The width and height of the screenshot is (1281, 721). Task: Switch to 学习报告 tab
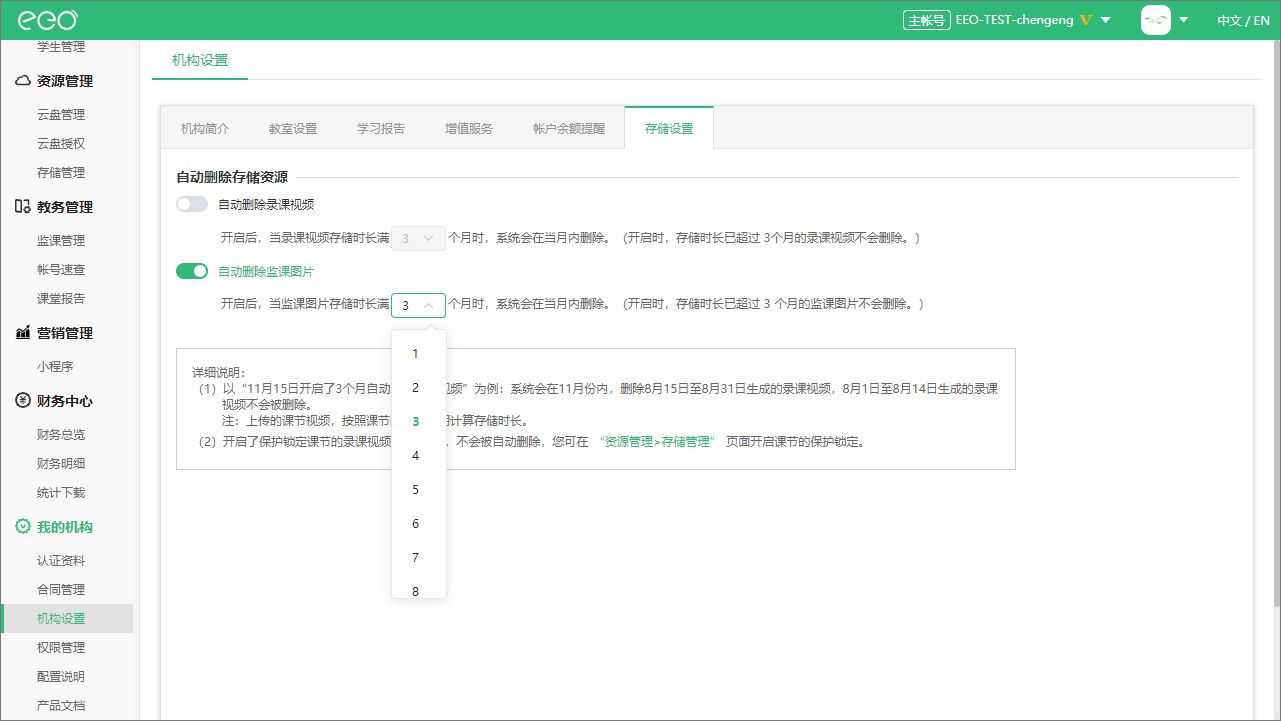(x=381, y=128)
